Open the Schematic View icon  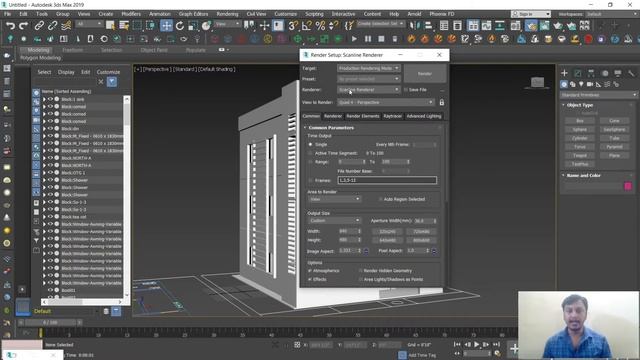(x=500, y=26)
